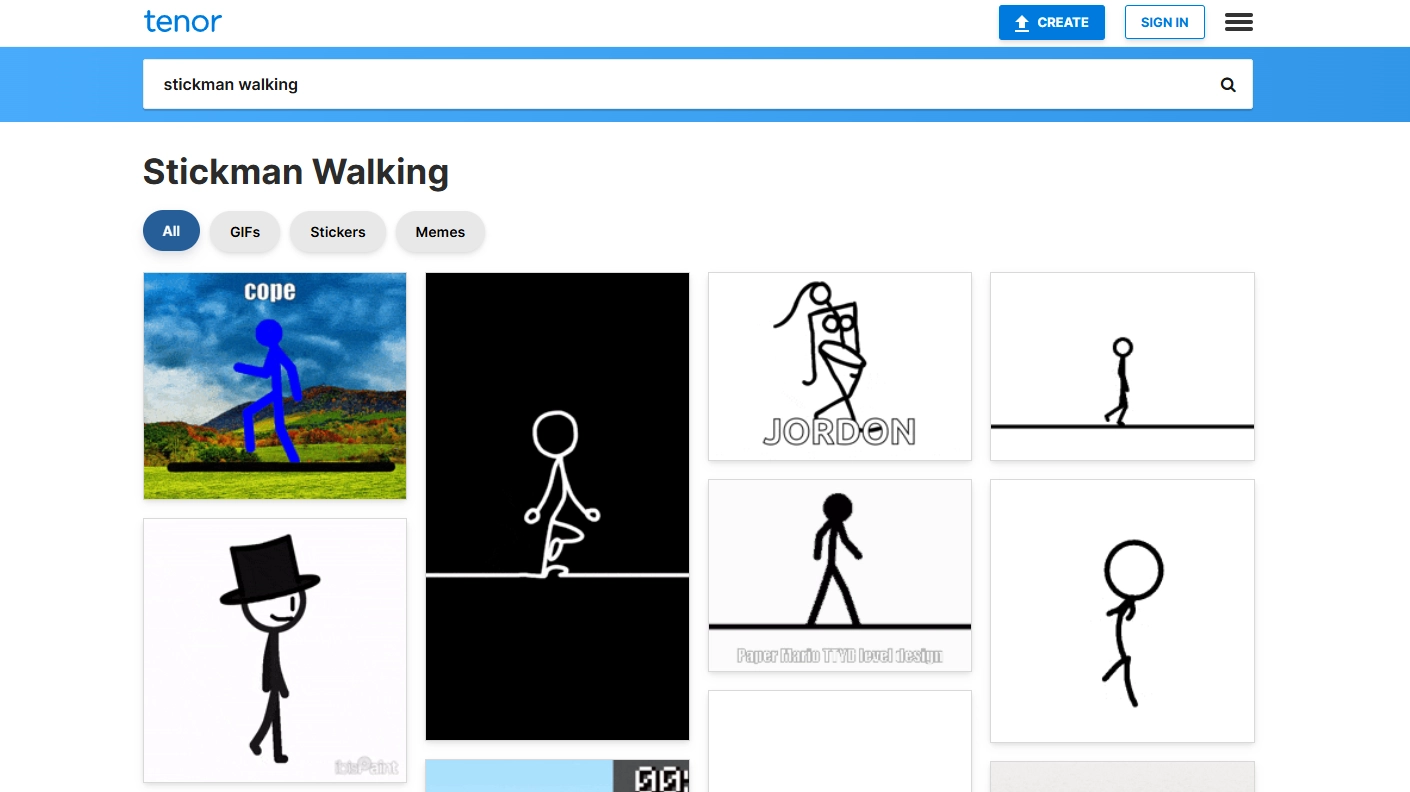Open the white stickman on black background GIF
Screen dimensions: 1410x792
[557, 505]
